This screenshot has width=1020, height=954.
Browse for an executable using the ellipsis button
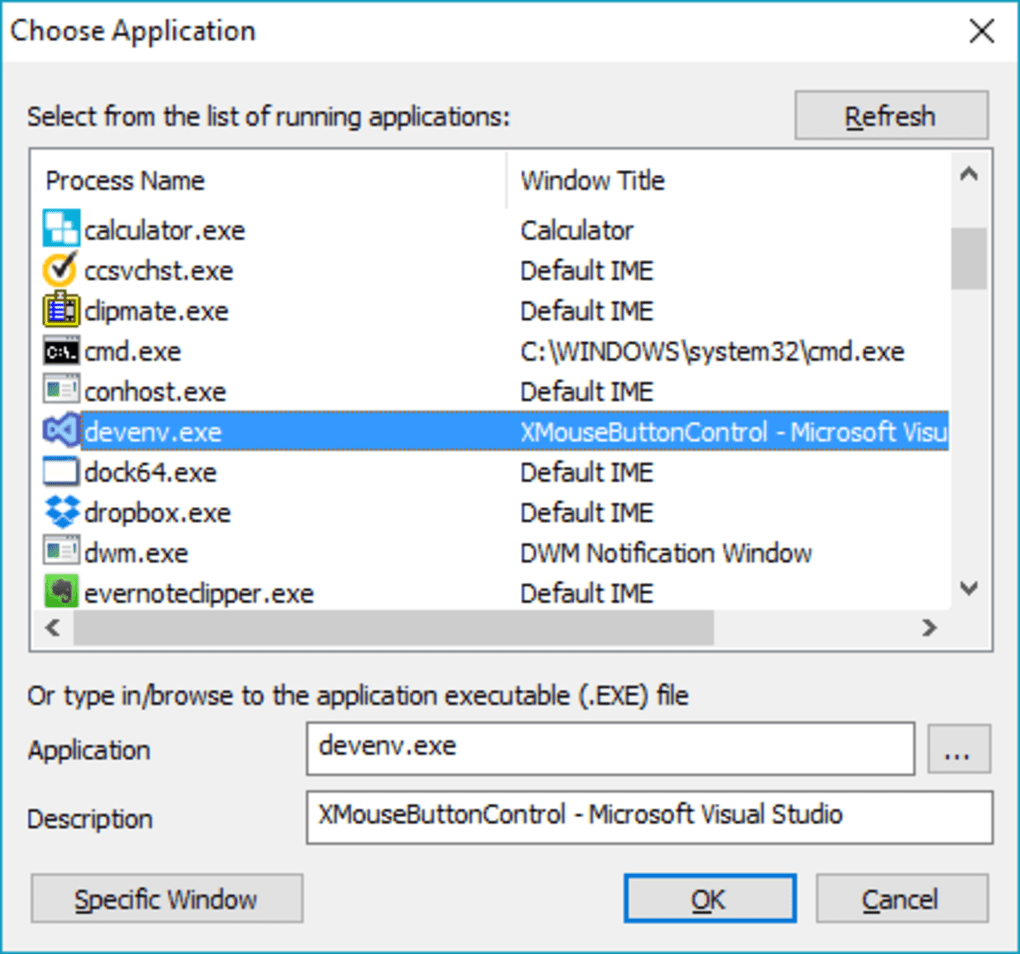959,749
